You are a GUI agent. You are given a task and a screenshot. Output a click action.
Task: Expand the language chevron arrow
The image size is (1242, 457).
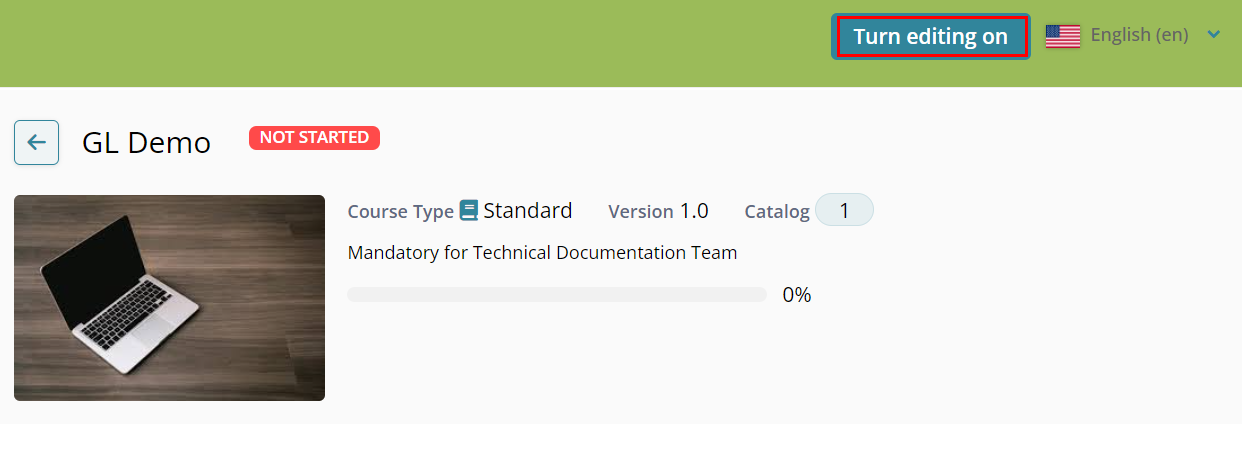(x=1214, y=35)
